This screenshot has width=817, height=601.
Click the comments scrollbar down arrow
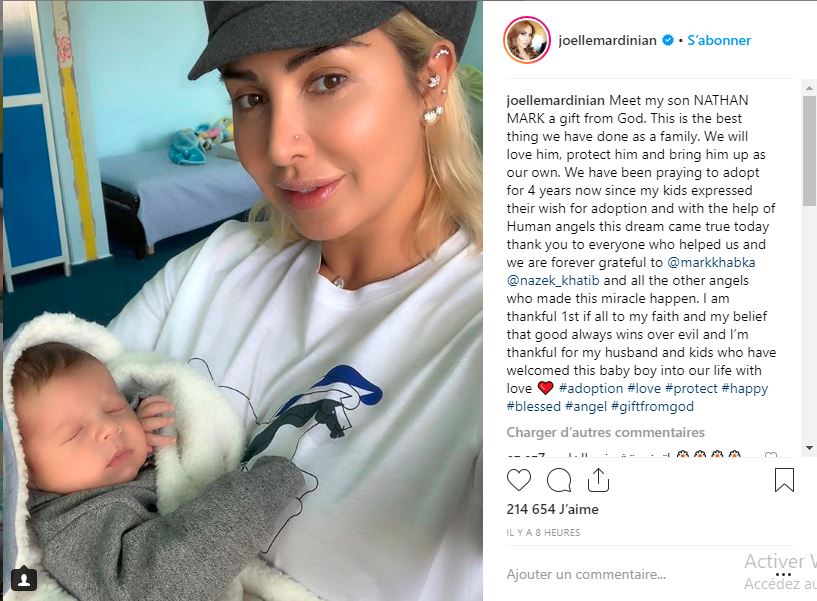click(x=809, y=448)
